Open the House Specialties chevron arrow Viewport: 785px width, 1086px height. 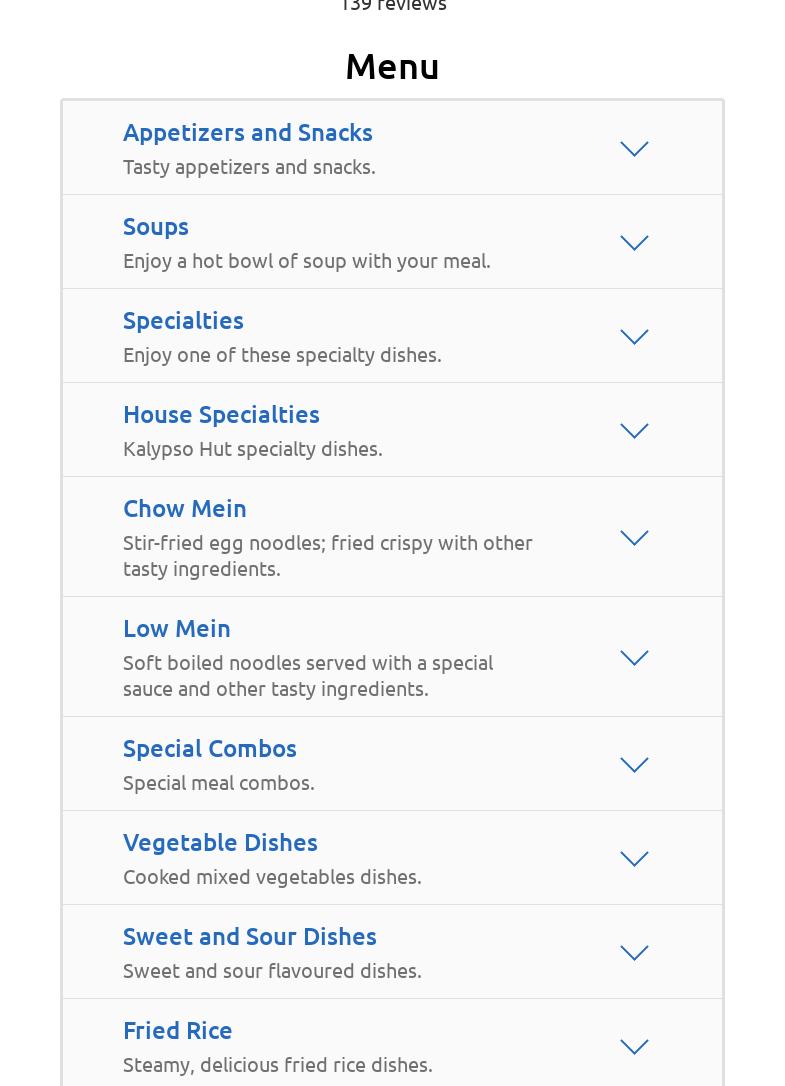tap(634, 430)
